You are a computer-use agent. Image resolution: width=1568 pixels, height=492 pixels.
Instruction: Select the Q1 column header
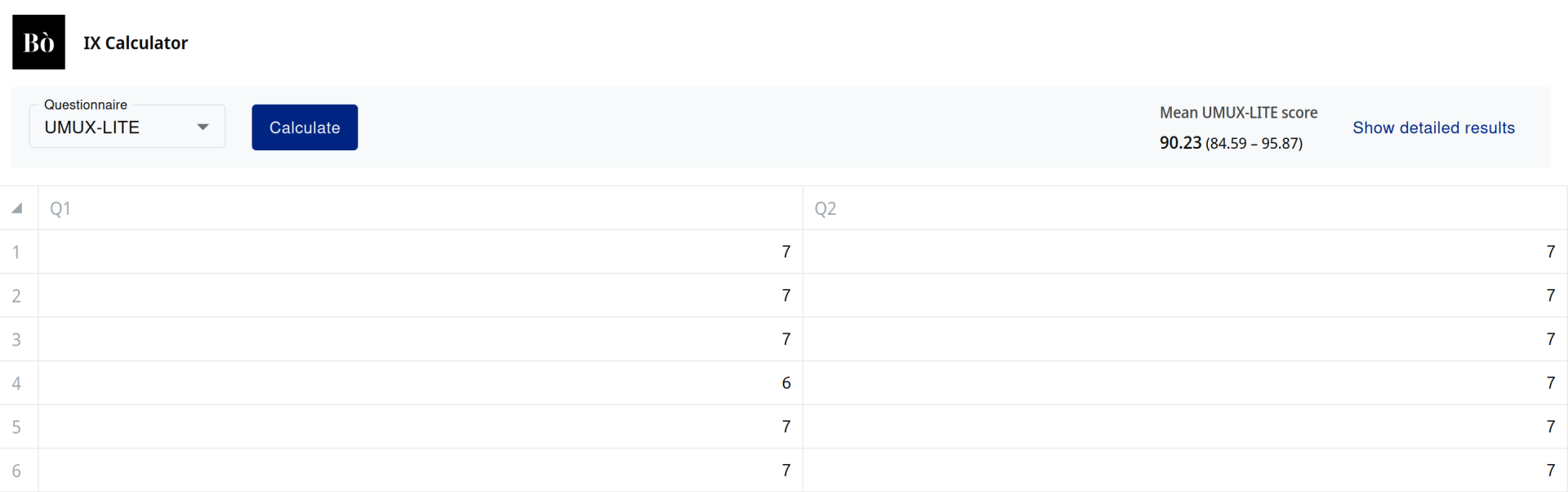pos(420,208)
